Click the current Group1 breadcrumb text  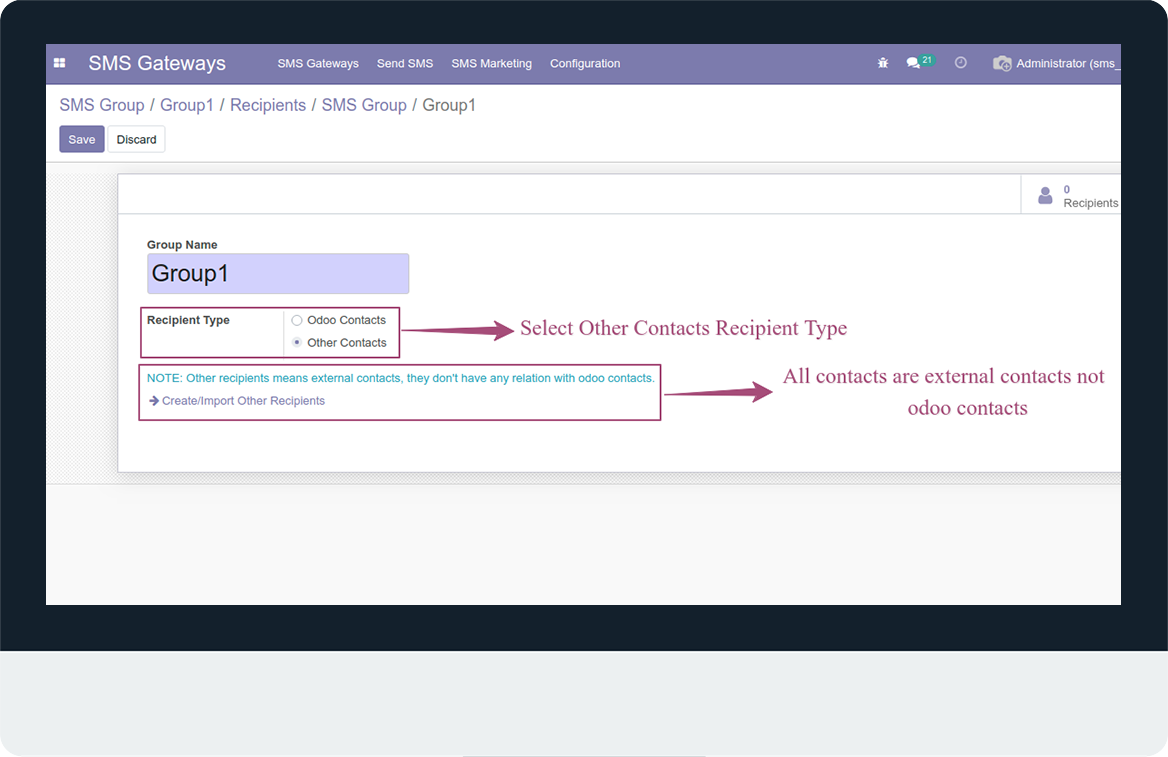click(x=449, y=105)
